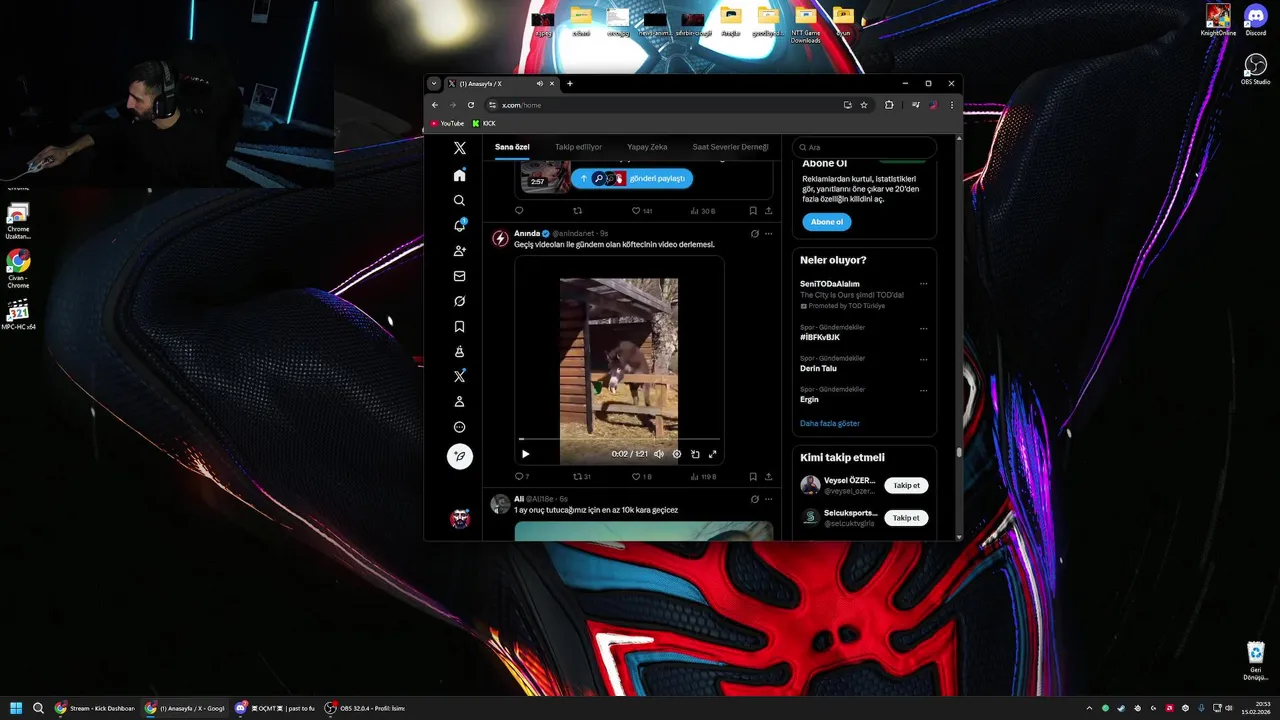Seek on the video progress bar
Image resolution: width=1280 pixels, height=720 pixels.
(619, 439)
